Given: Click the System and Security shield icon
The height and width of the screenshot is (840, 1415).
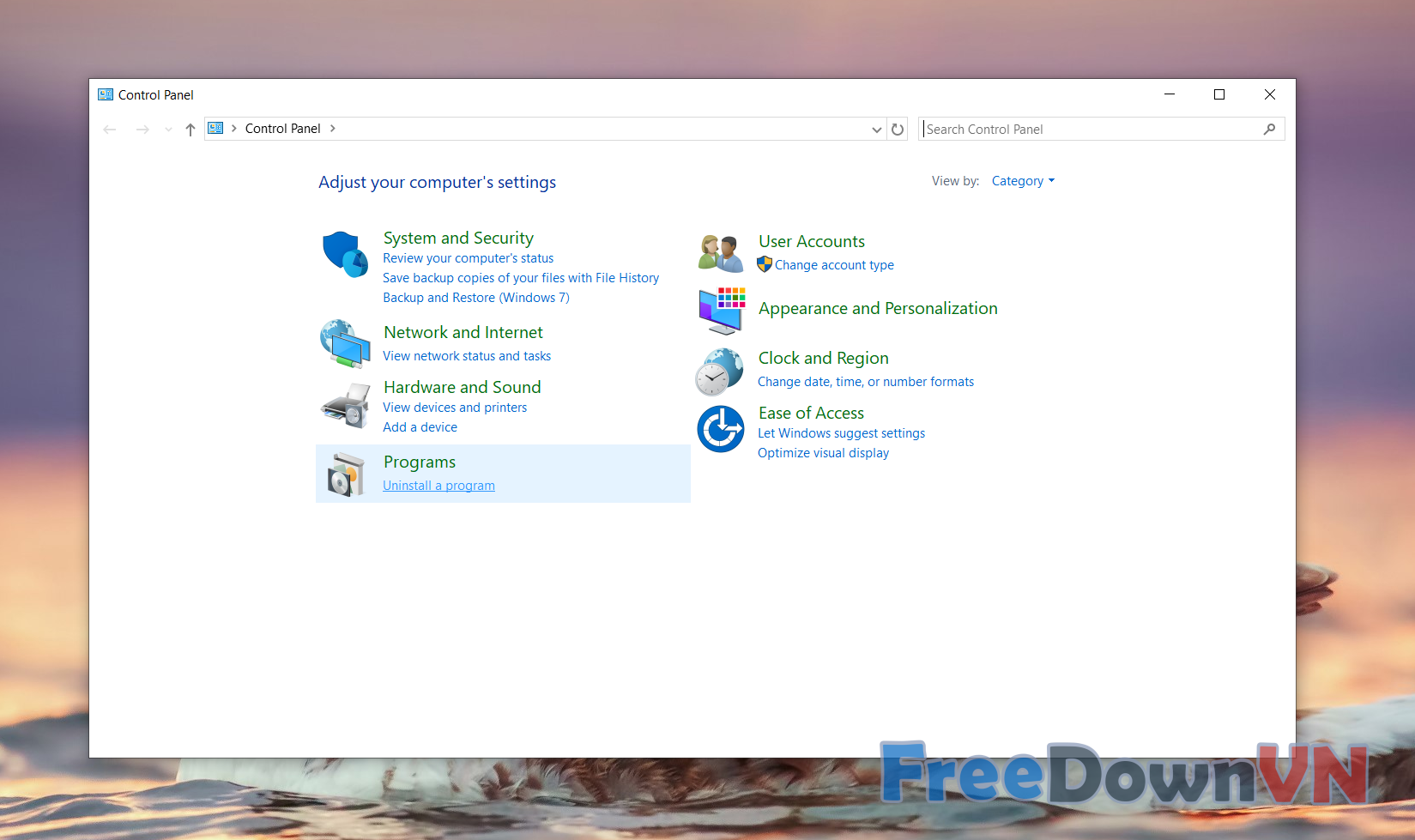Looking at the screenshot, I should [x=345, y=254].
